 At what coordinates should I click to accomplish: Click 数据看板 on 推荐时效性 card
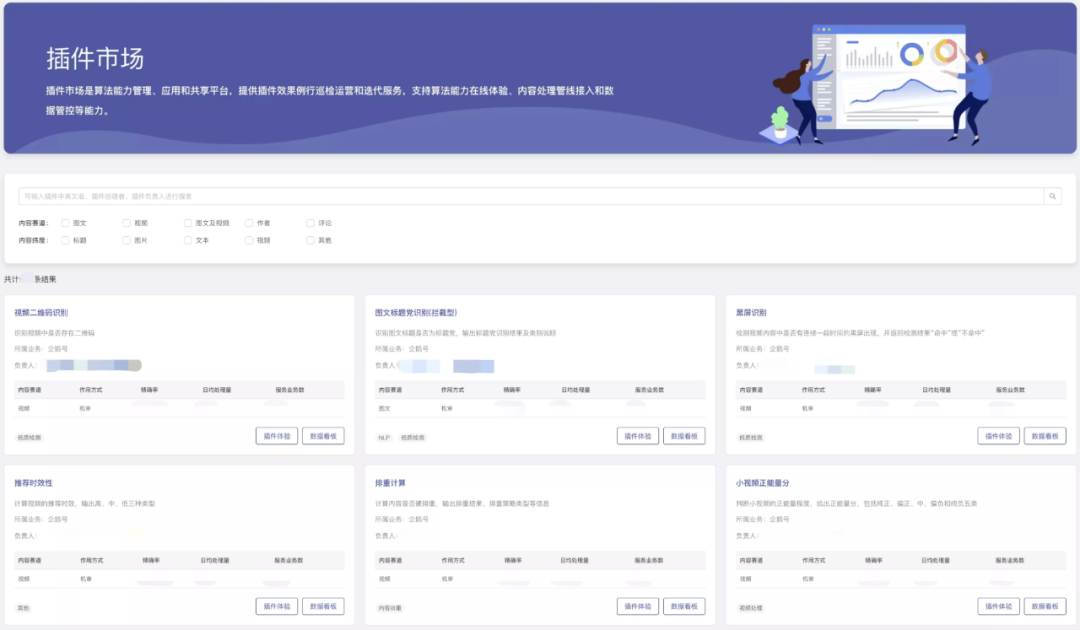click(x=323, y=607)
